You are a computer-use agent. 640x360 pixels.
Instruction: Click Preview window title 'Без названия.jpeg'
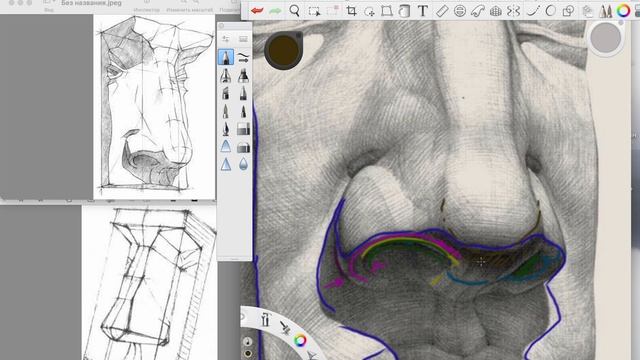91,3
